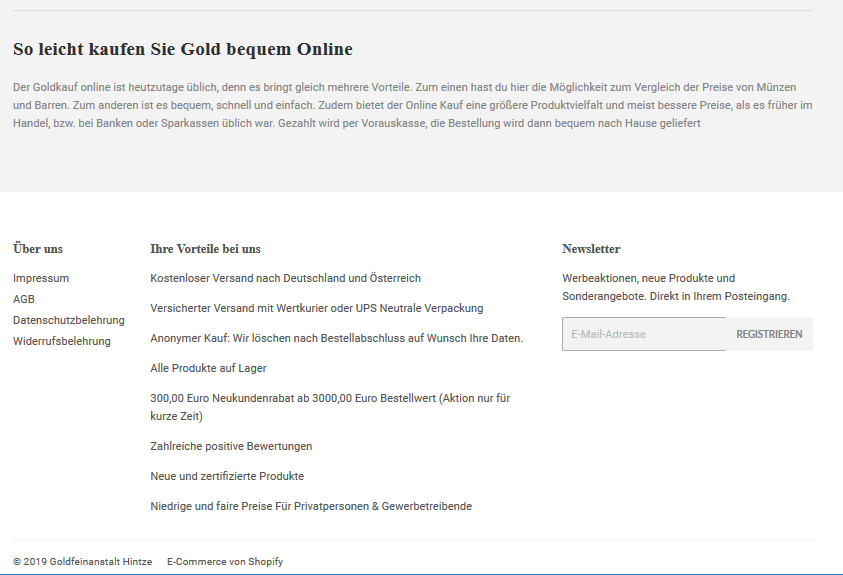Screen dimensions: 843x575
Task: Click 'Alle Produkte auf Lager' text
Action: click(208, 369)
